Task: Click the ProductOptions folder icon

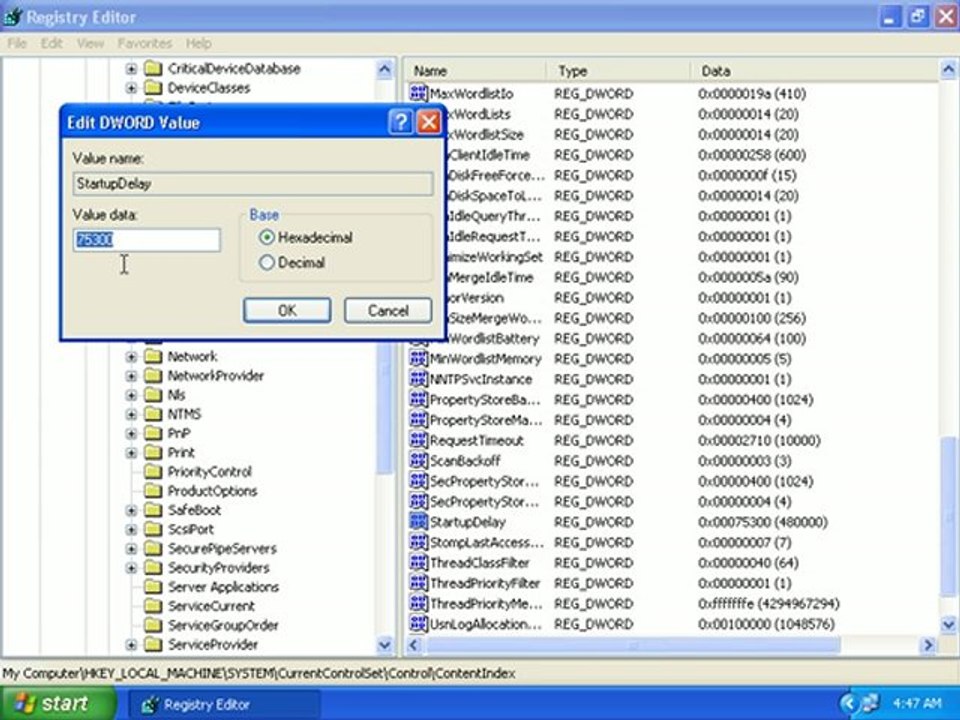Action: pos(153,491)
